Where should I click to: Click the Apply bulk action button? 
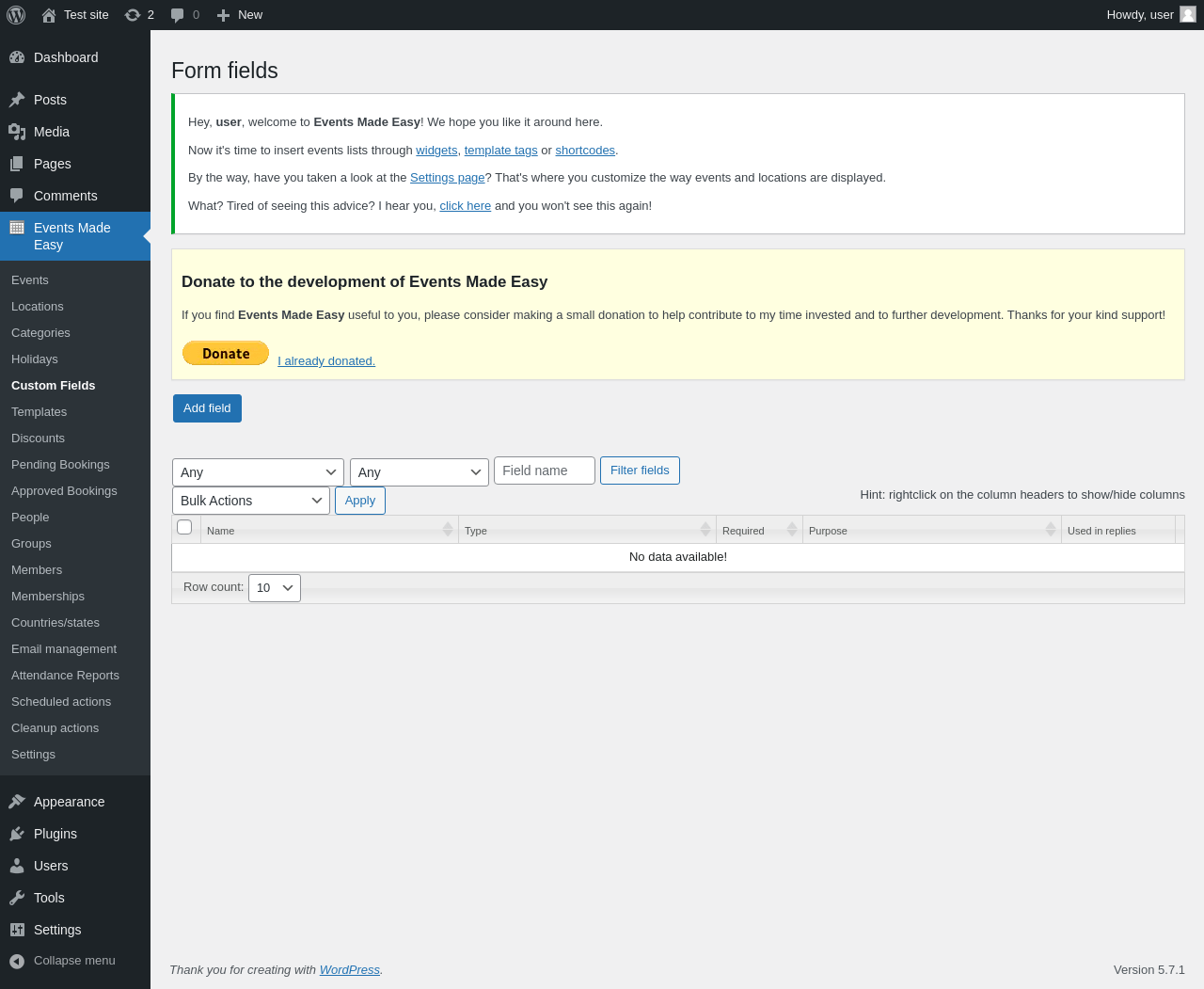click(x=360, y=501)
